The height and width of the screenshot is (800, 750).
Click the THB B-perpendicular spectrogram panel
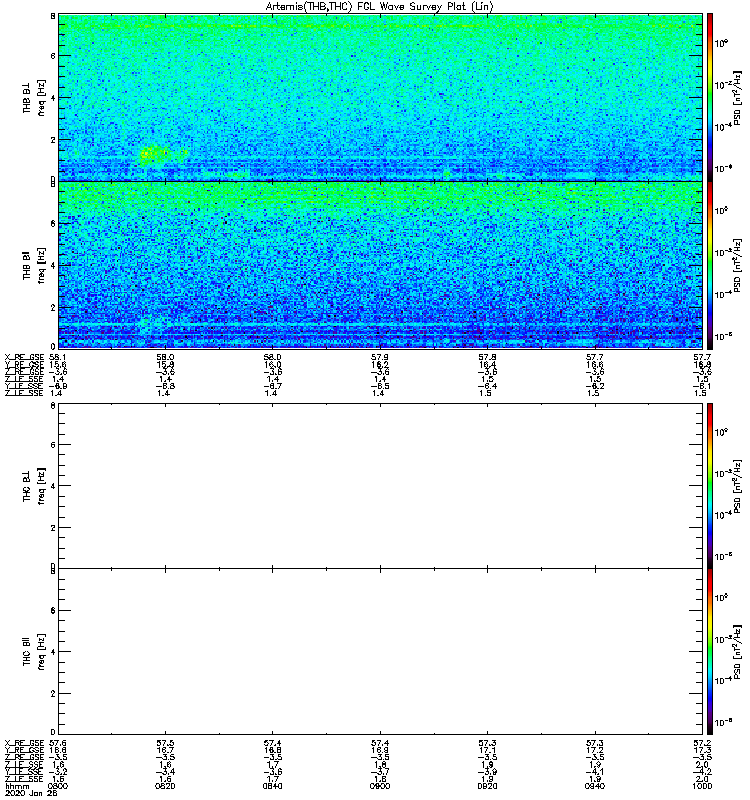coord(380,97)
